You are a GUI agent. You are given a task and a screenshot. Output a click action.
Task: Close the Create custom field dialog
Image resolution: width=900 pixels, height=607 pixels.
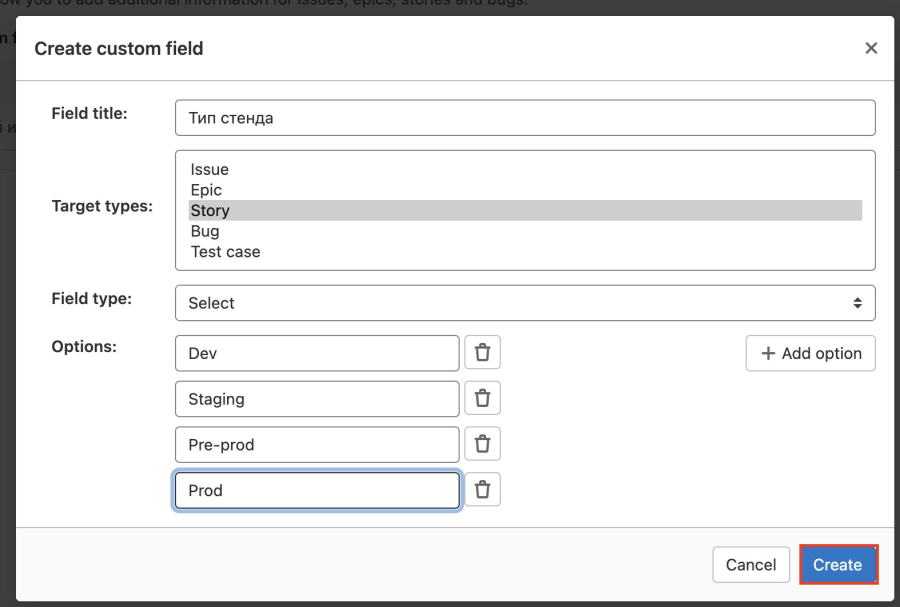click(871, 48)
